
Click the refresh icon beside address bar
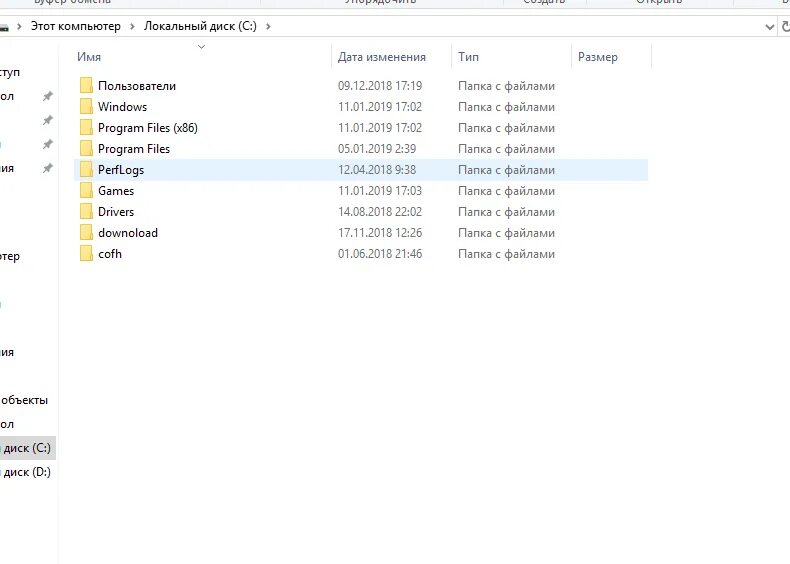(x=785, y=26)
